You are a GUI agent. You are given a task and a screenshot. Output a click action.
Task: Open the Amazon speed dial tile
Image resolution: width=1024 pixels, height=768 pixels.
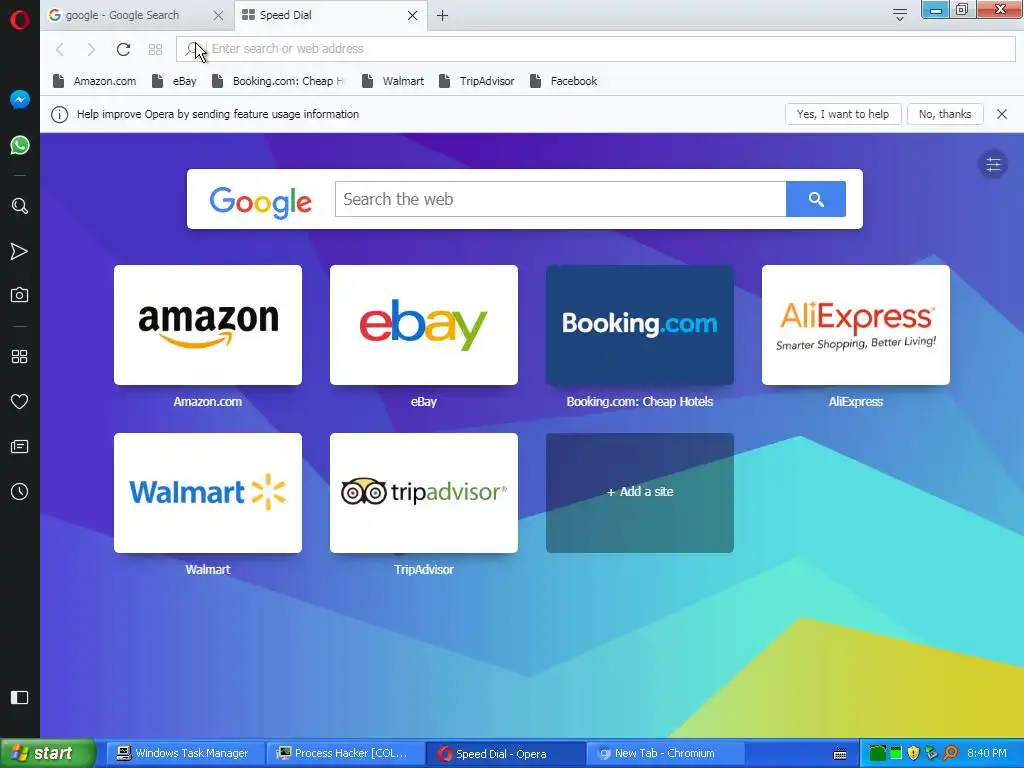click(x=208, y=325)
